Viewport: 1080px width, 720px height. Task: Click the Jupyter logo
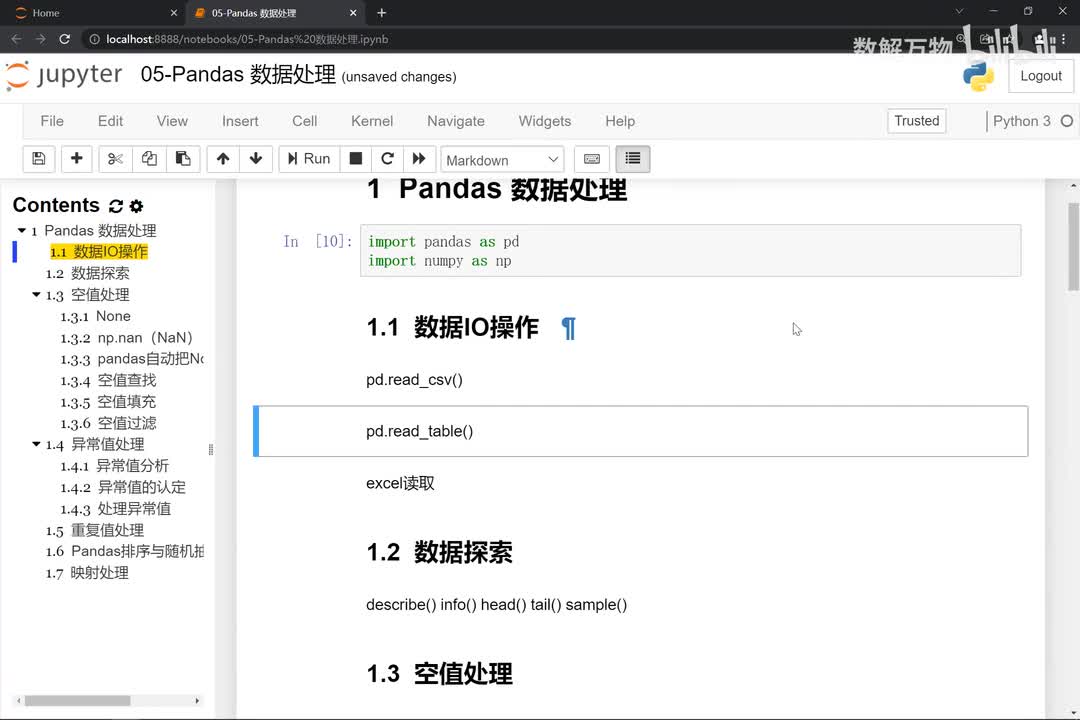(x=64, y=75)
